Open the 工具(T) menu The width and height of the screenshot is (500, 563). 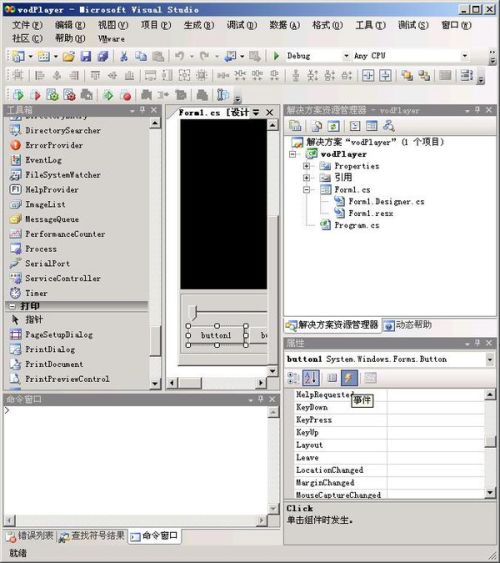370,25
